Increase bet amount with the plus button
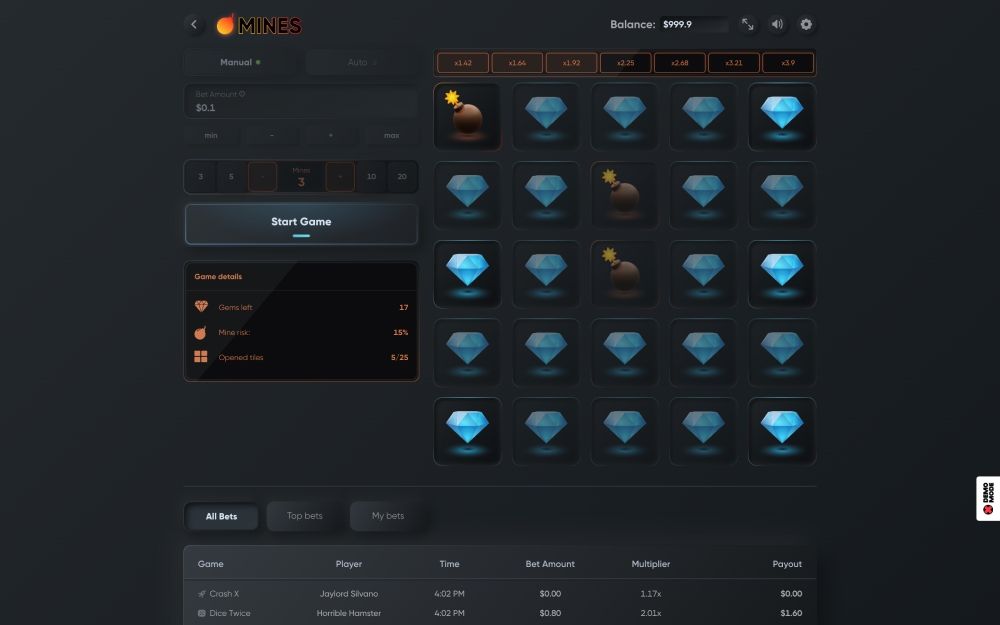The image size is (1000, 625). [x=331, y=135]
